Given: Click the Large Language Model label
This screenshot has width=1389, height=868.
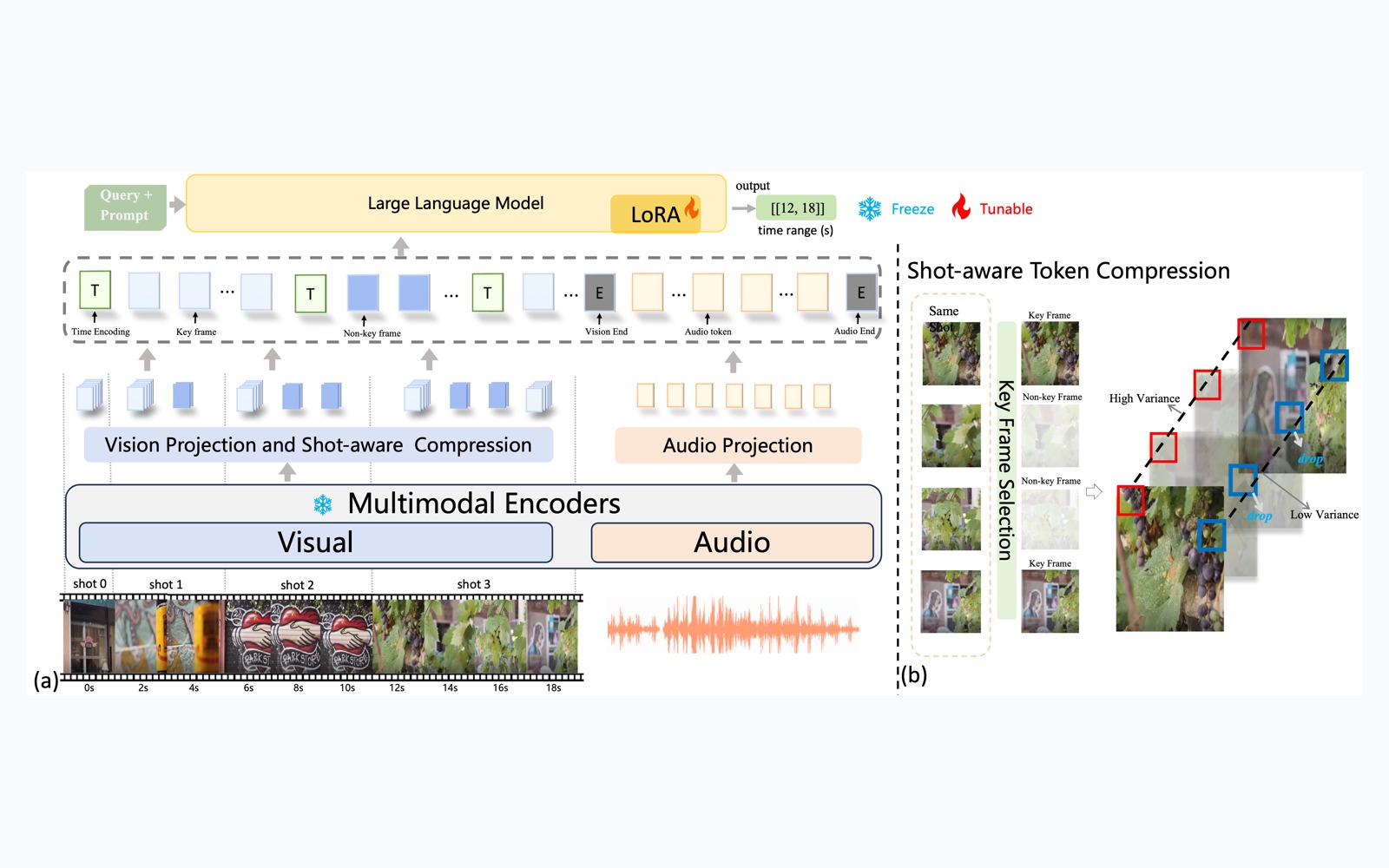Looking at the screenshot, I should tap(456, 203).
